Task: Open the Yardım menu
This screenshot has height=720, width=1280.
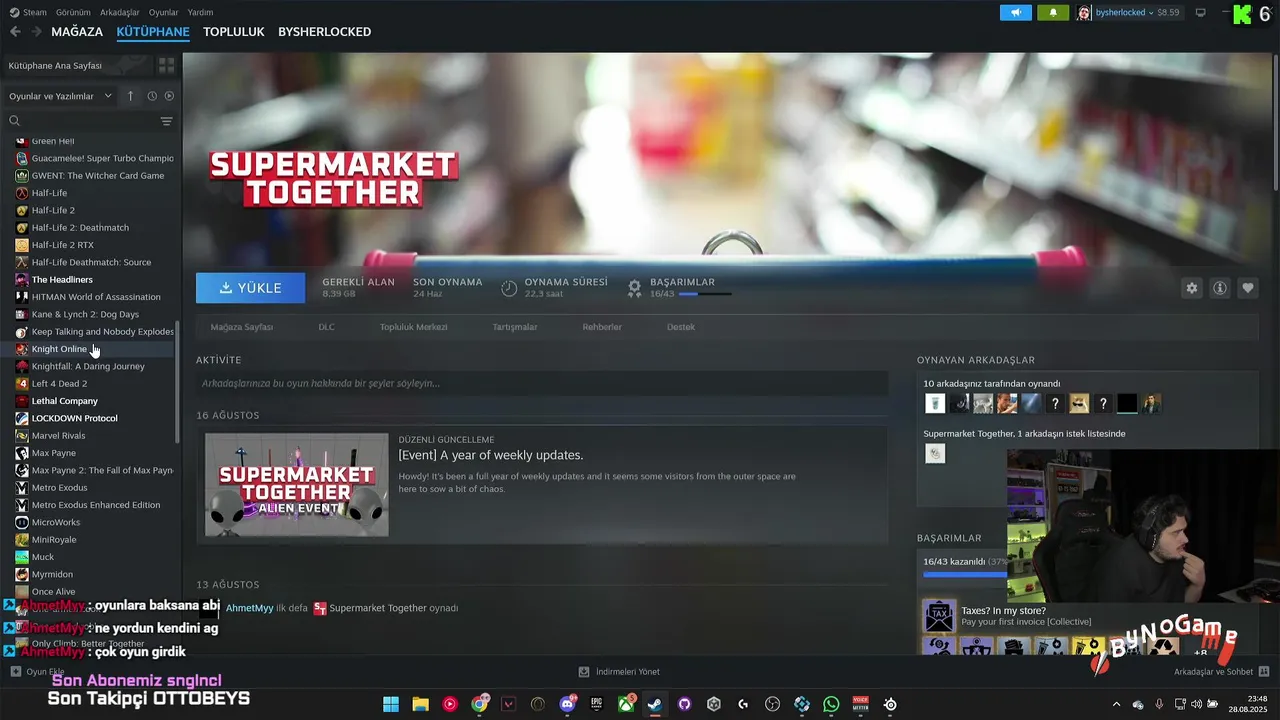Action: (x=200, y=12)
